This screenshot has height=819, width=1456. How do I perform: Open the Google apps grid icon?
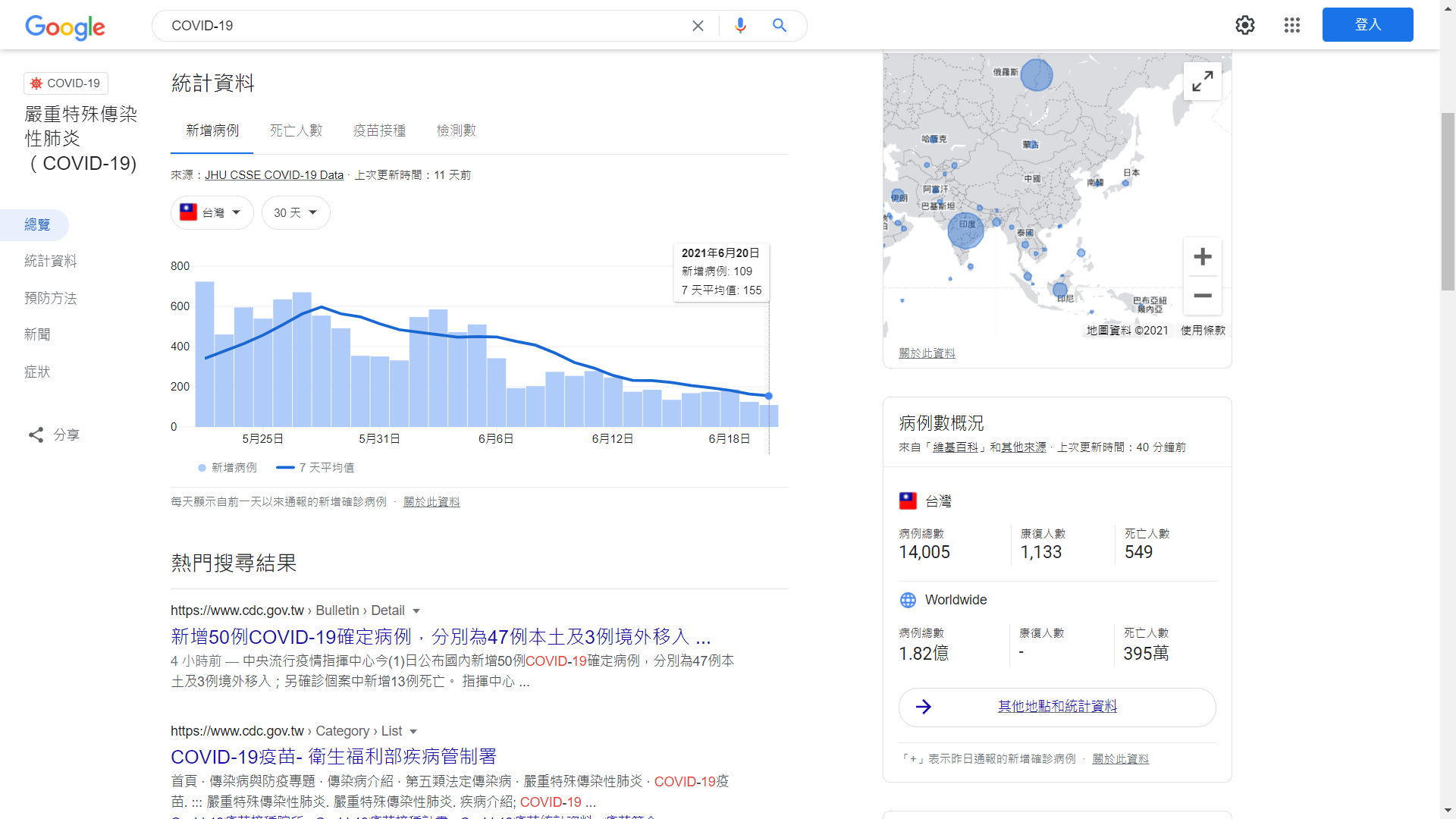tap(1292, 26)
